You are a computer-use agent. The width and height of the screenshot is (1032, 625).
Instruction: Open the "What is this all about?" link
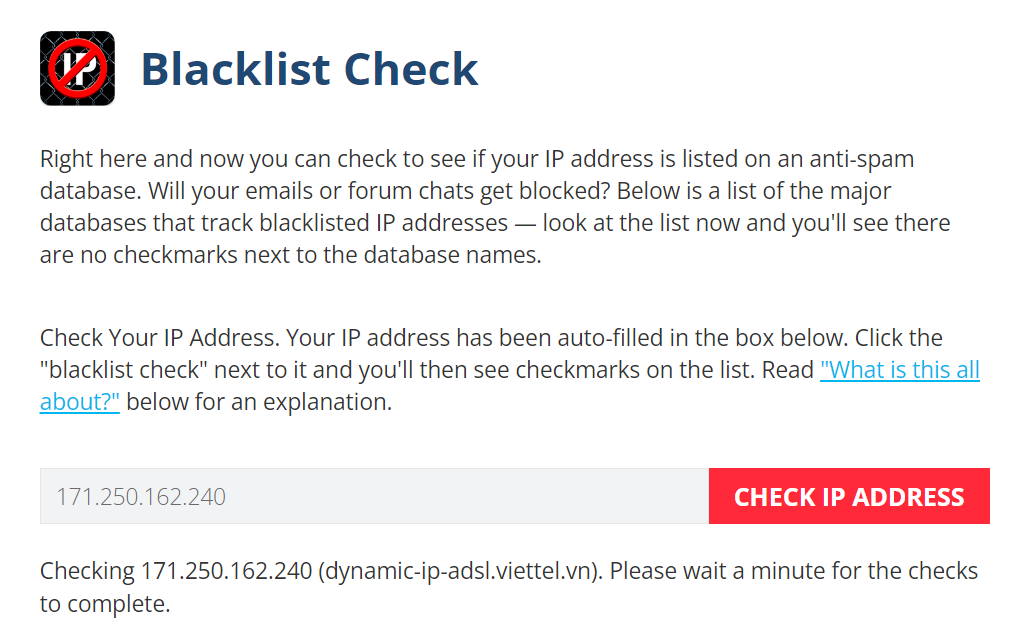[x=899, y=370]
